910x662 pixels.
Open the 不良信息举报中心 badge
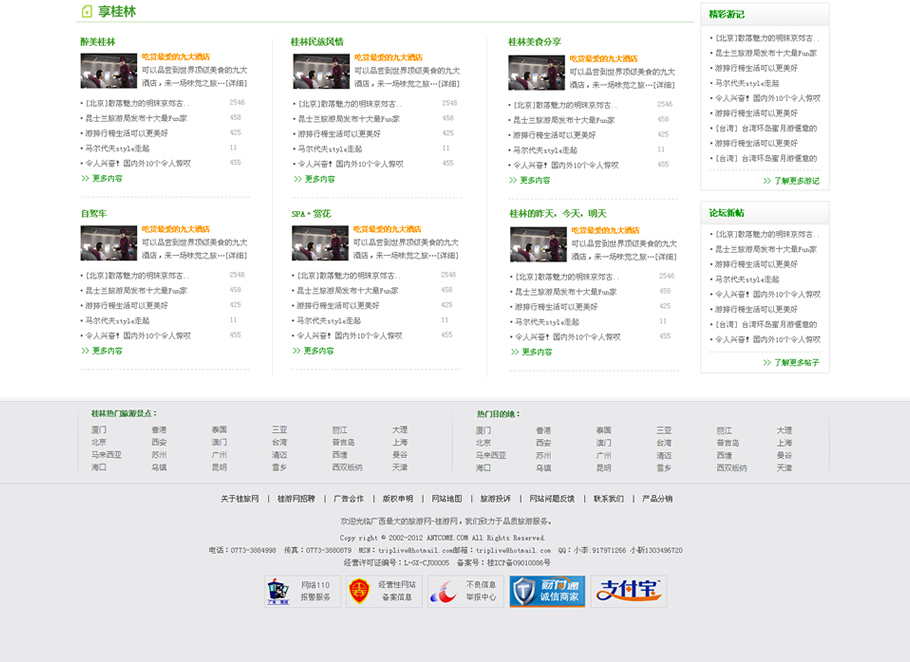pos(465,591)
